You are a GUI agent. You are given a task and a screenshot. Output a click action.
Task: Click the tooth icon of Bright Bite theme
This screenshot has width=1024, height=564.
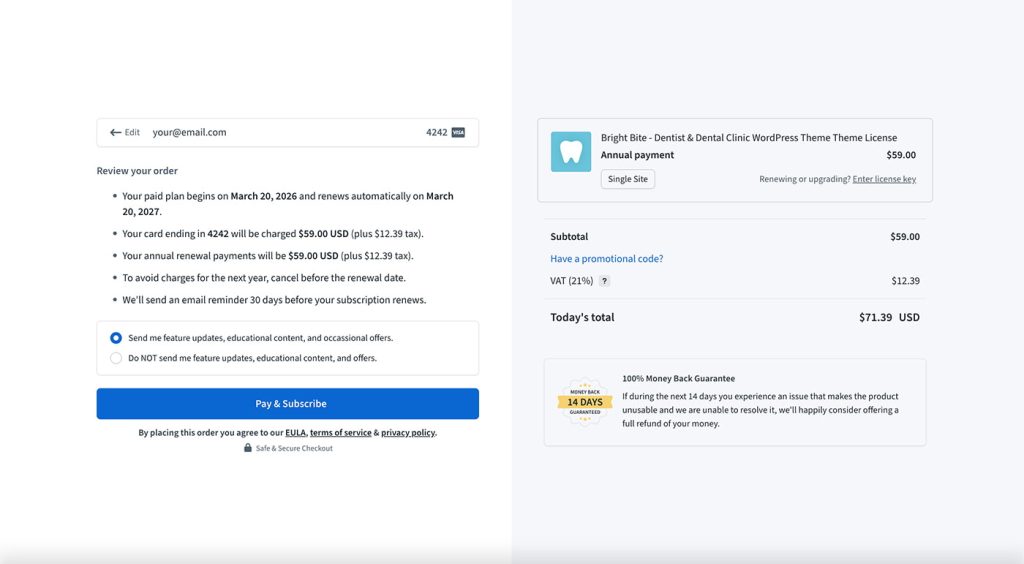point(570,152)
